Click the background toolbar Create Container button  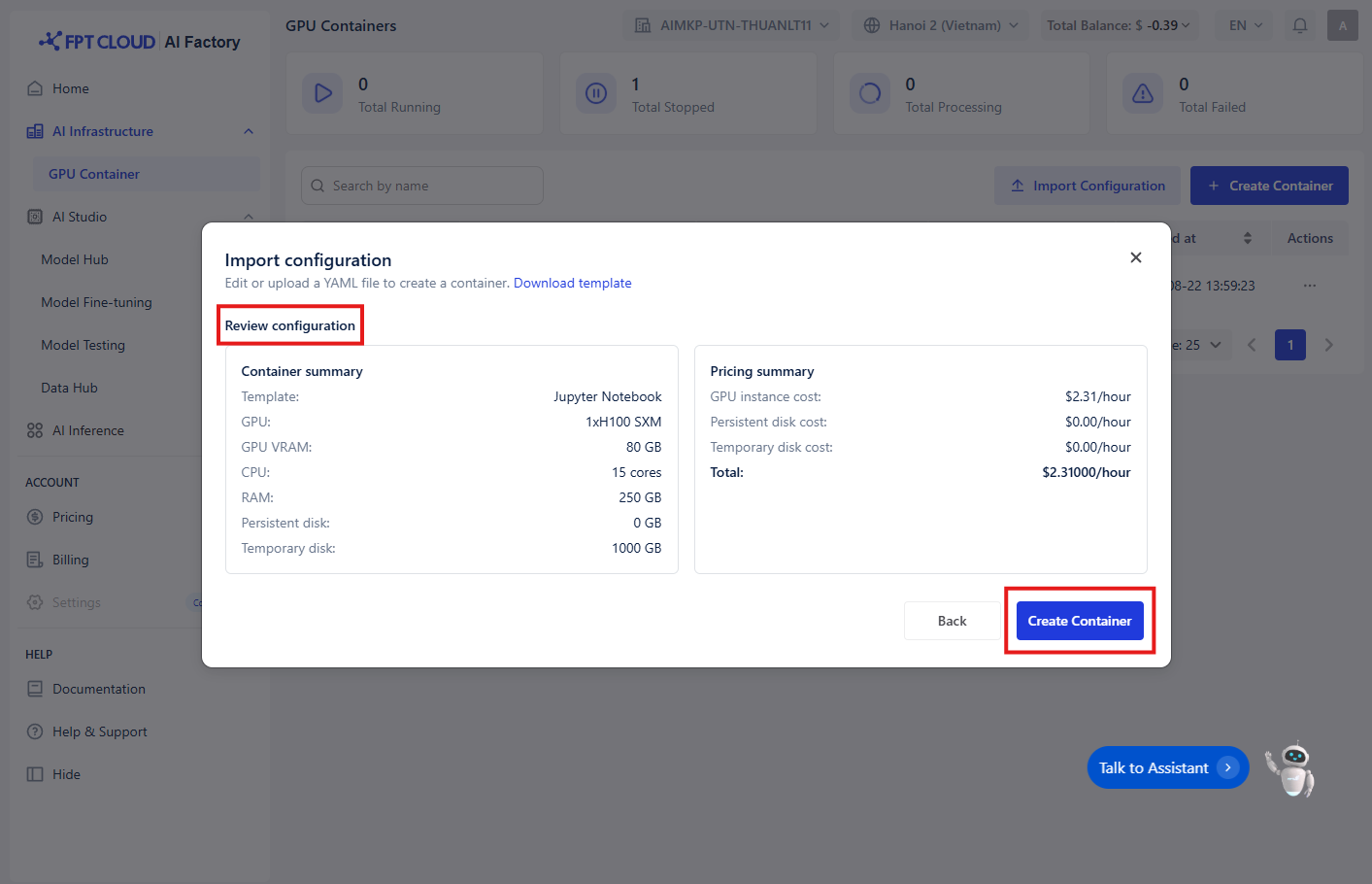[x=1269, y=186]
